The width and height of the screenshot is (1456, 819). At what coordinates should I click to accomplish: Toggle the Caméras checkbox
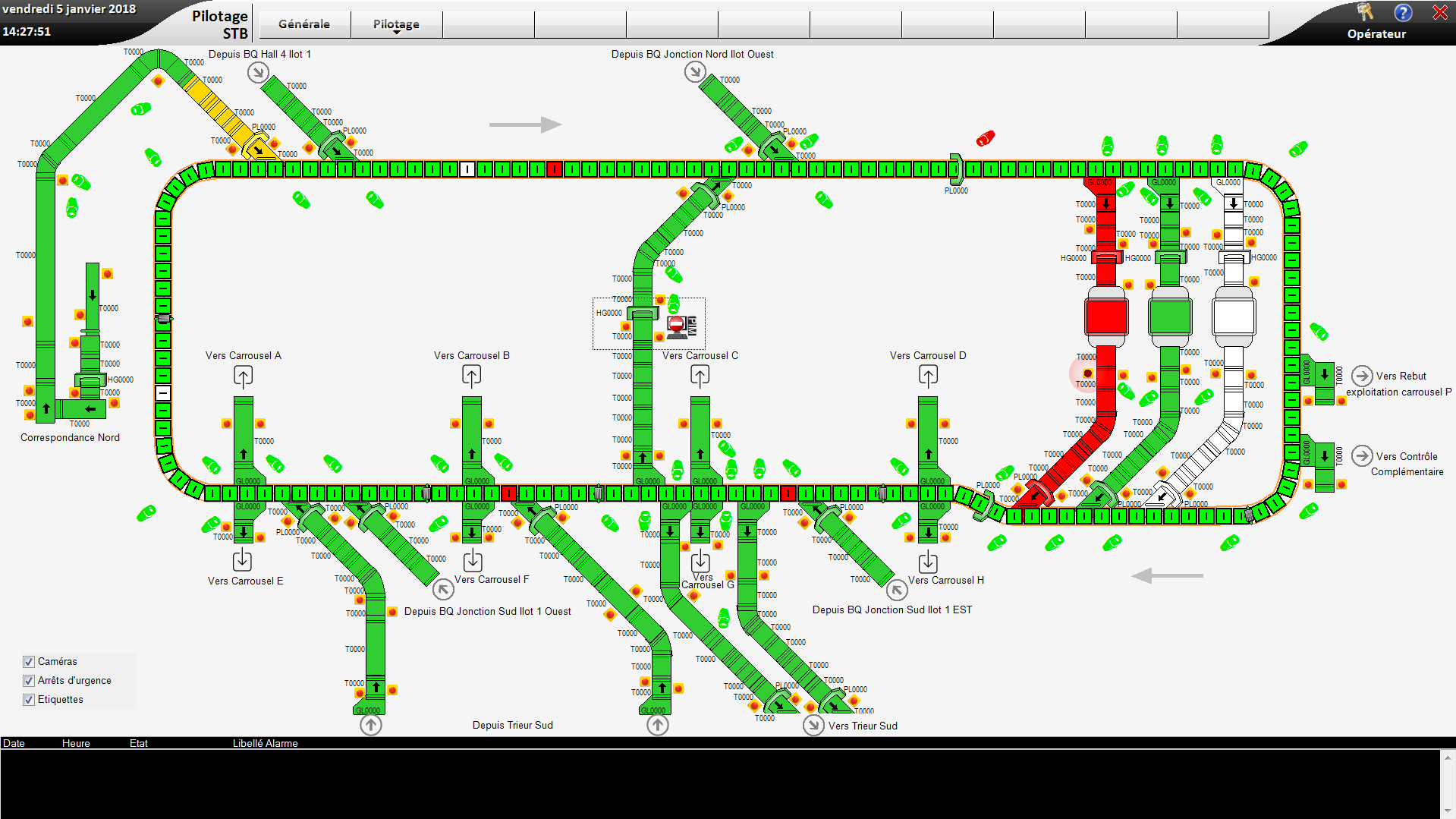point(29,662)
